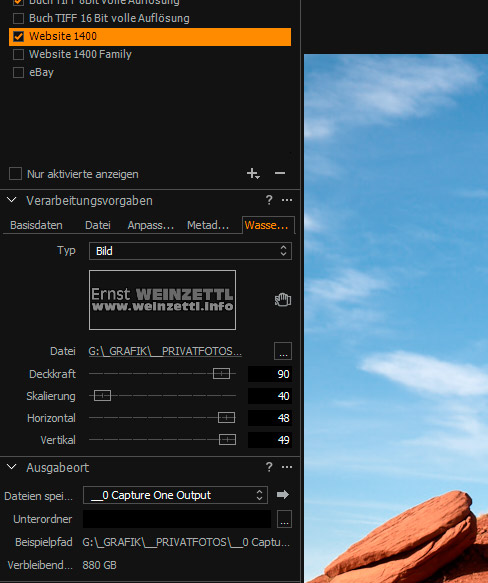Image resolution: width=488 pixels, height=583 pixels.
Task: Add a new process recipe with plus icon
Action: coord(253,173)
